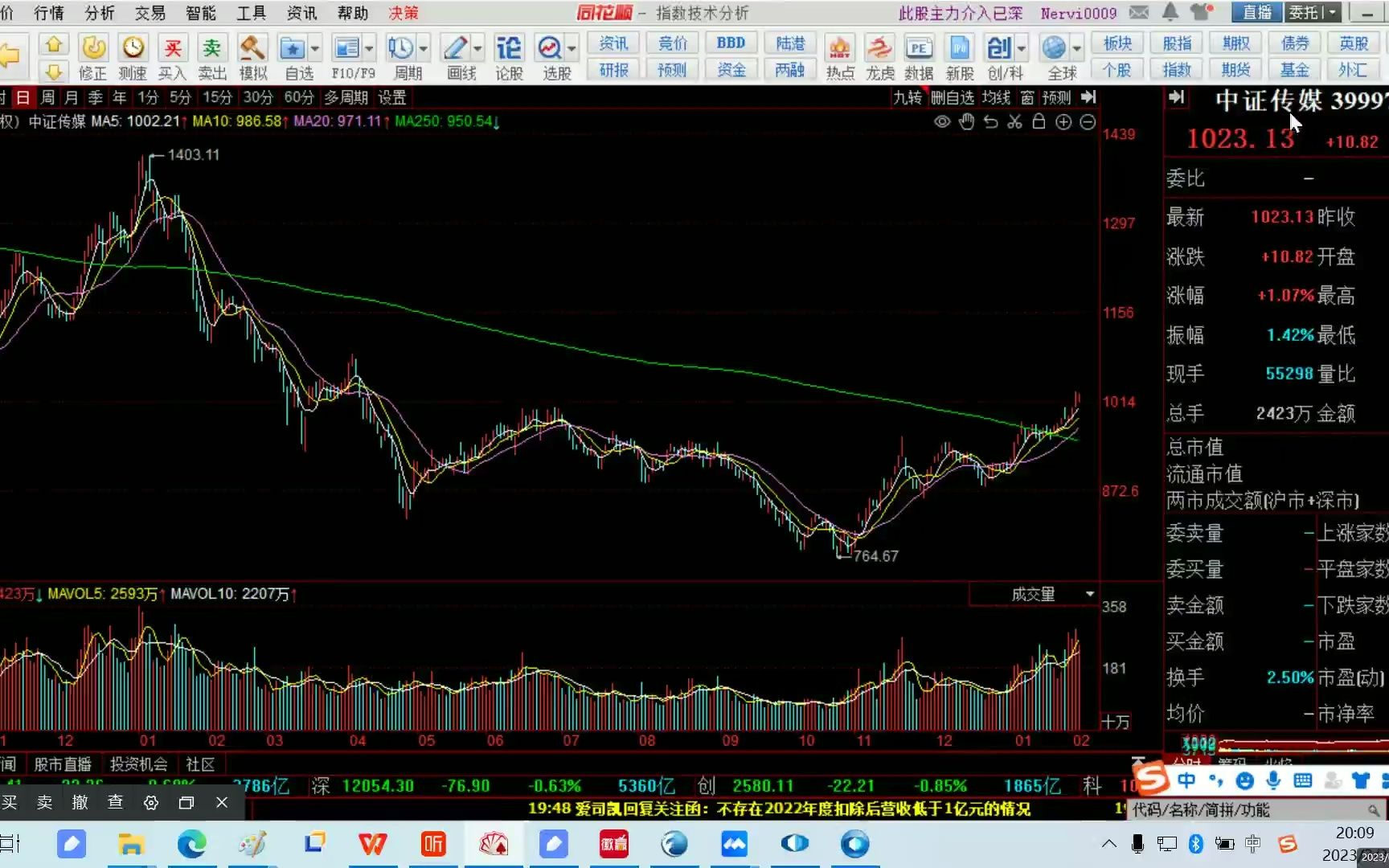Viewport: 1389px width, 868px height.
Task: Open the shirt skin theme icon
Action: (1201, 12)
